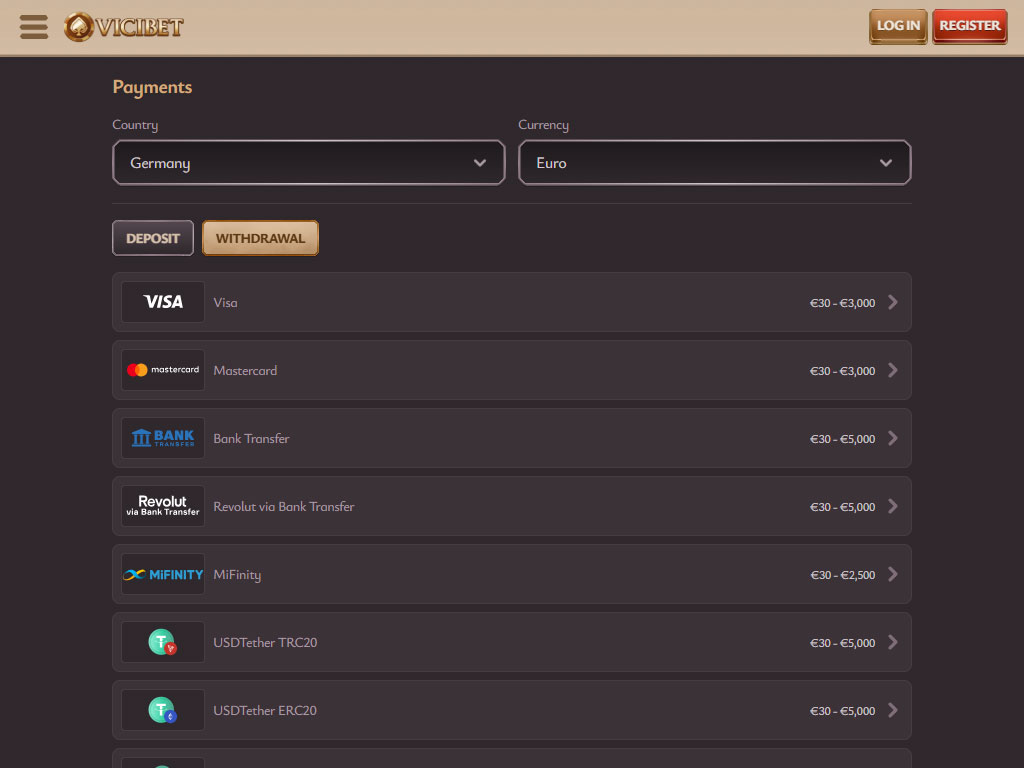Open the Country dropdown showing Germany
Screen dimensions: 1024x768
coord(308,163)
